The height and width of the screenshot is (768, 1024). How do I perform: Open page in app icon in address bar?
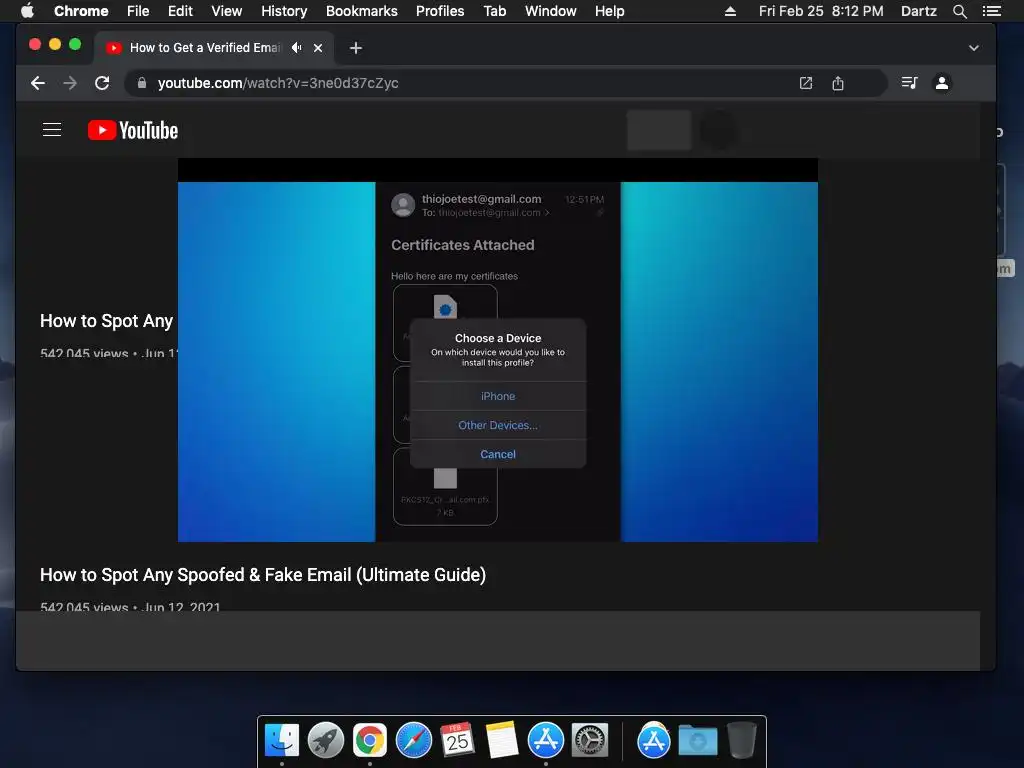(x=806, y=83)
